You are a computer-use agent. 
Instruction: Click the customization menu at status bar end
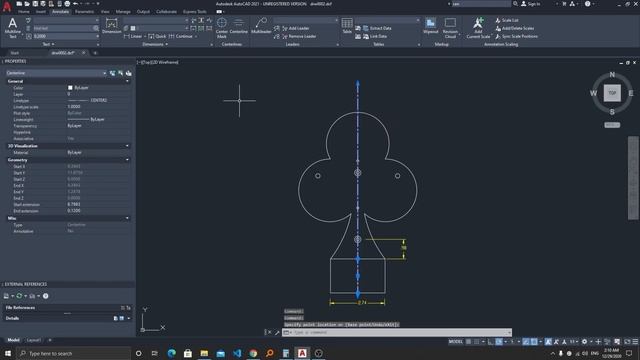[635, 342]
